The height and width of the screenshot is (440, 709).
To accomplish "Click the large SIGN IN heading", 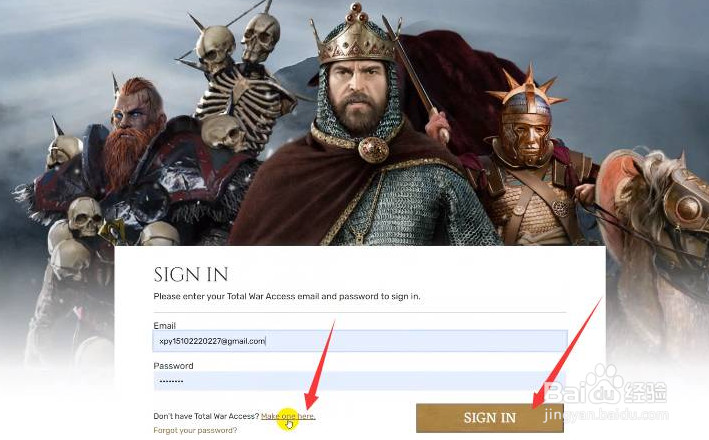I will [x=191, y=274].
